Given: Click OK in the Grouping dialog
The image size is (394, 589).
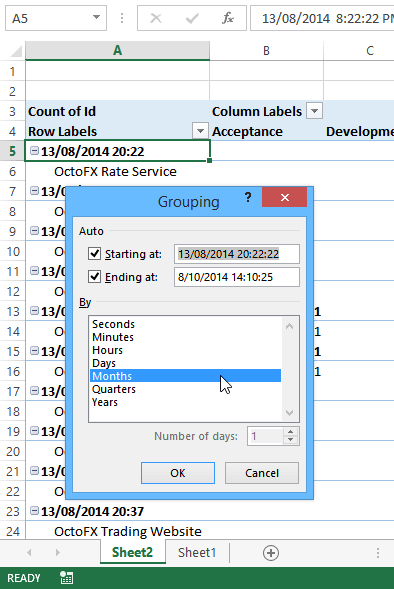Looking at the screenshot, I should click(178, 473).
